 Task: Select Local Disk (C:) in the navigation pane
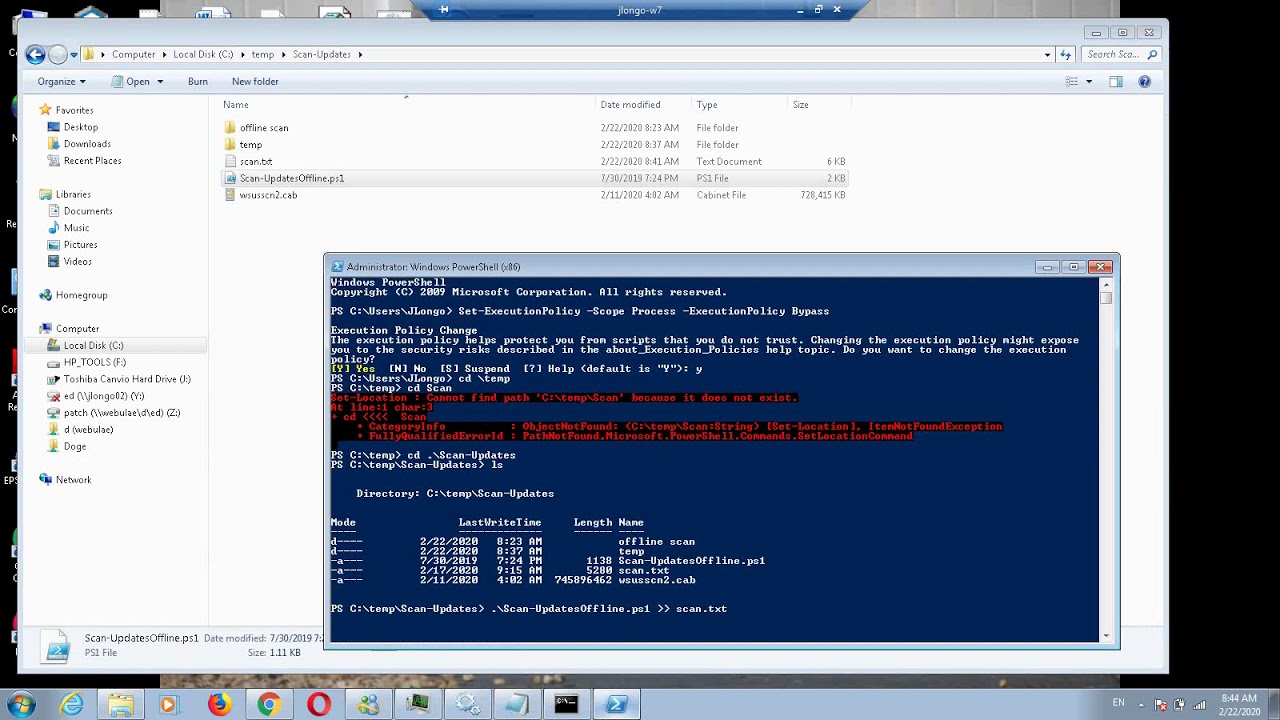[94, 346]
